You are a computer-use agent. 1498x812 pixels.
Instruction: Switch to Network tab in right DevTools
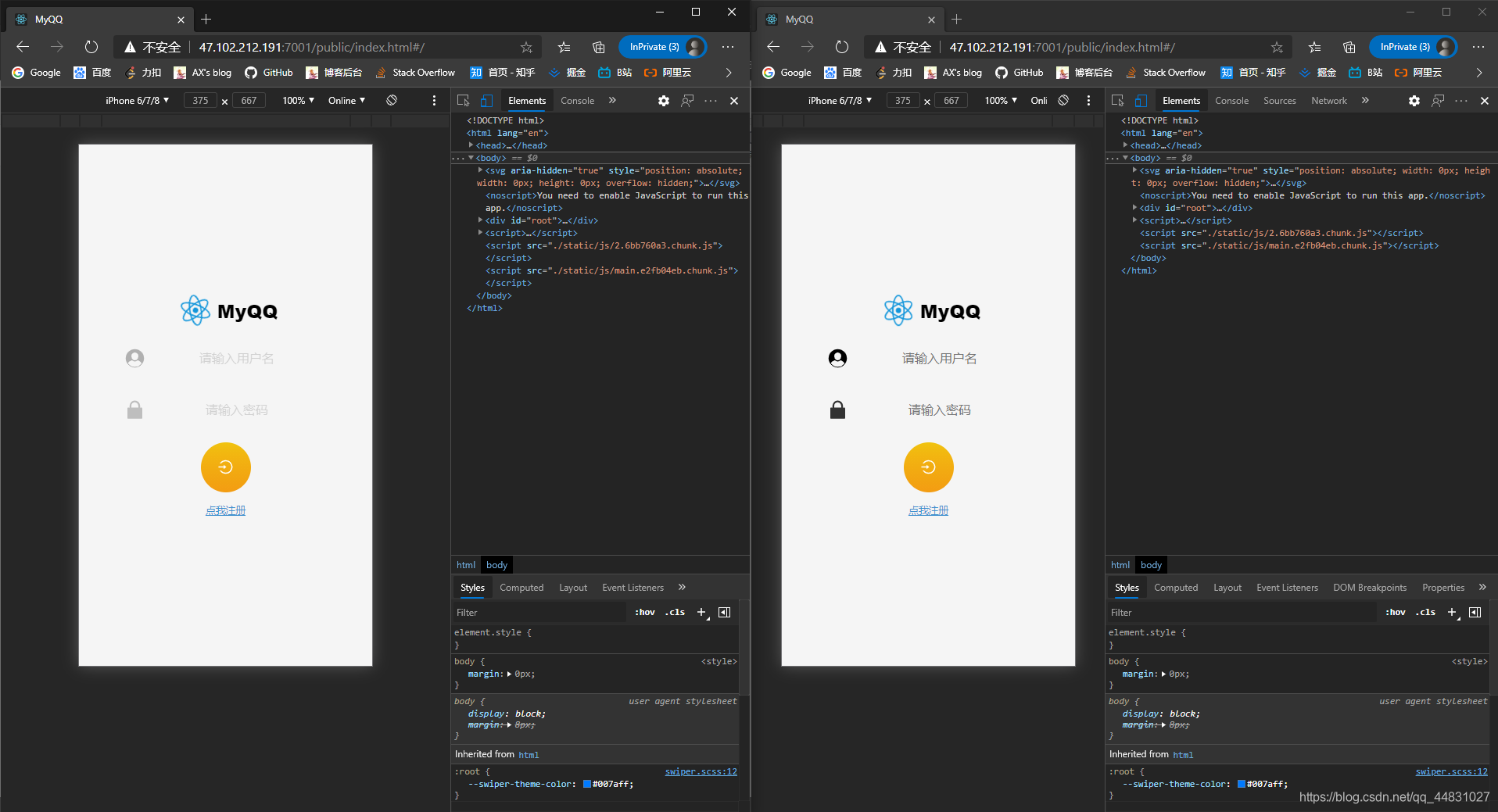1328,101
